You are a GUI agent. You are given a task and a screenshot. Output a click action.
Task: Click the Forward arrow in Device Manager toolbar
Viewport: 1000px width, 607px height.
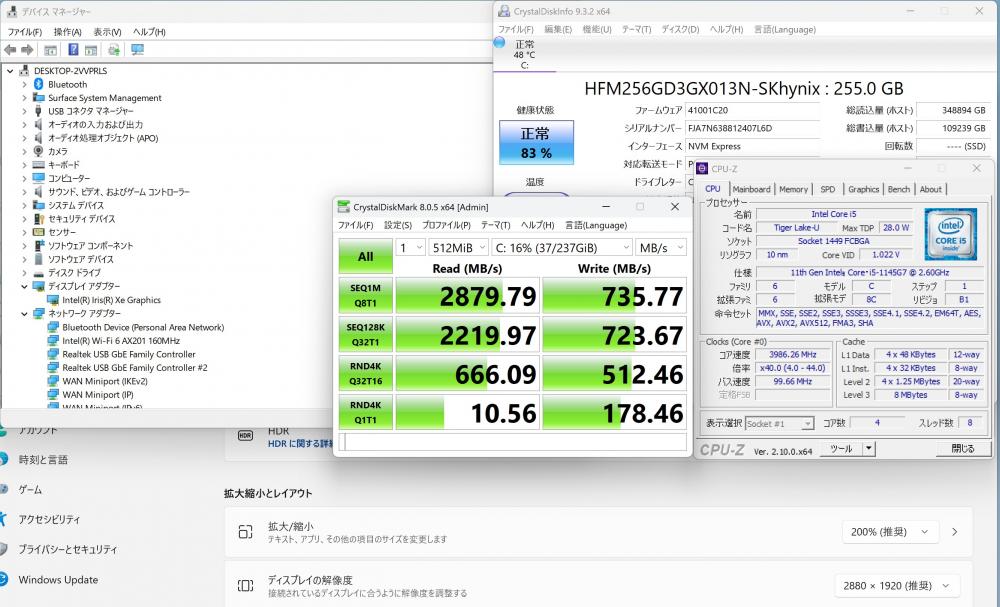[27, 50]
